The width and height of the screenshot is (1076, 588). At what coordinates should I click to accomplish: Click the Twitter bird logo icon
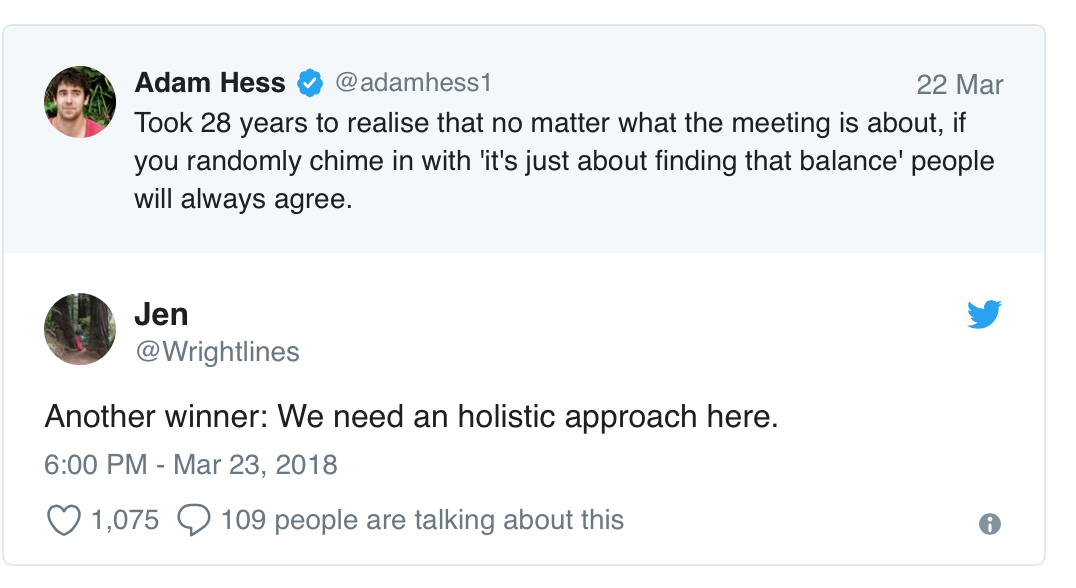click(x=984, y=315)
